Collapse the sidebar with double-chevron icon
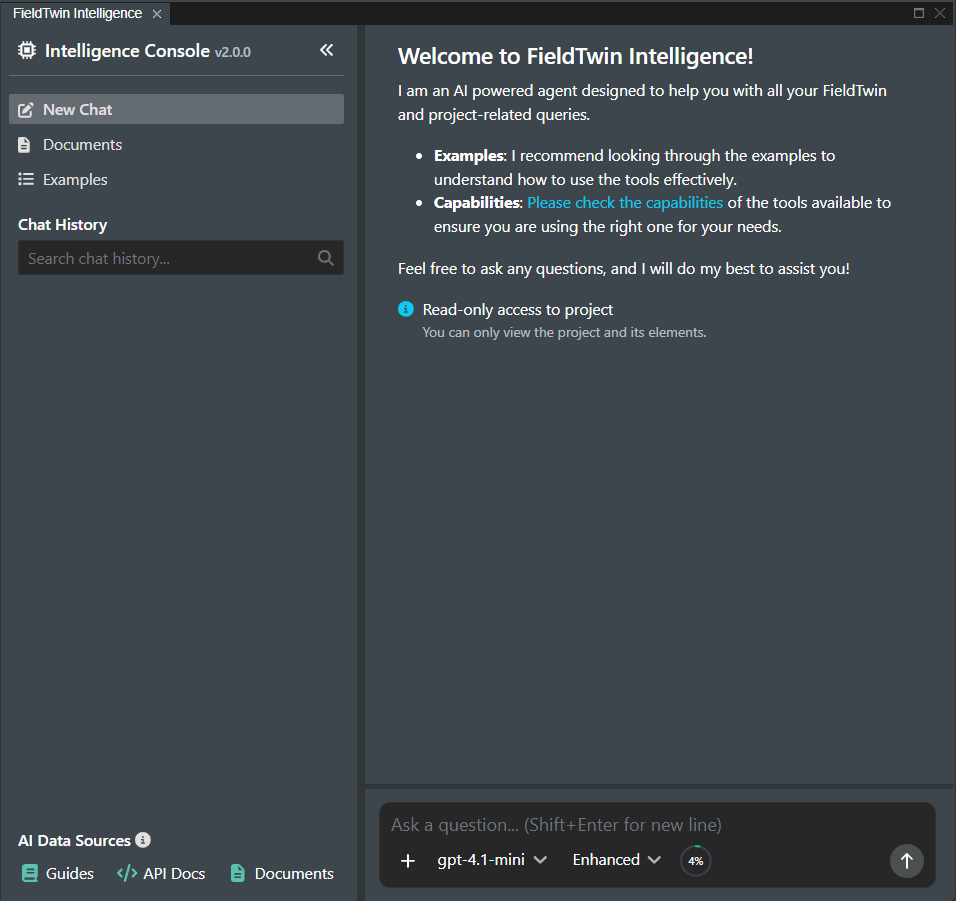 327,50
